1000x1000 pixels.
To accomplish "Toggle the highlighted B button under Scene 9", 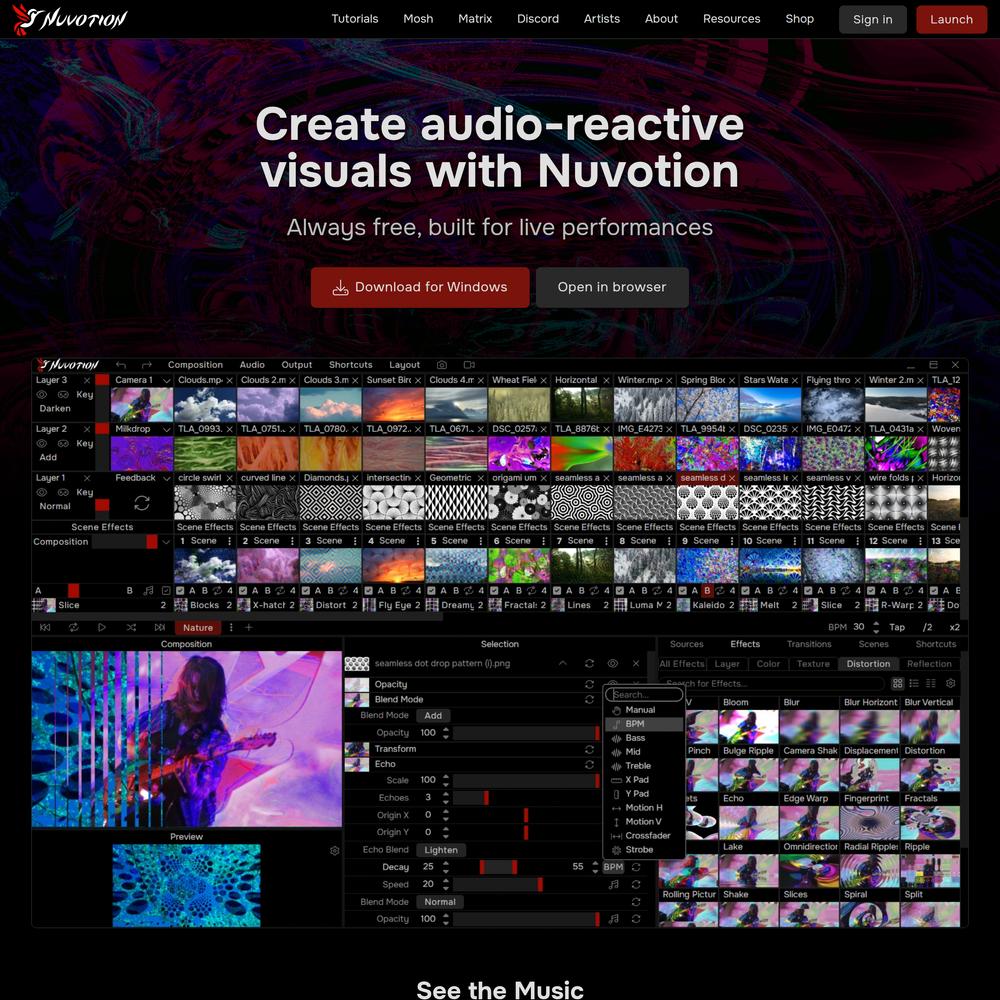I will coord(707,591).
